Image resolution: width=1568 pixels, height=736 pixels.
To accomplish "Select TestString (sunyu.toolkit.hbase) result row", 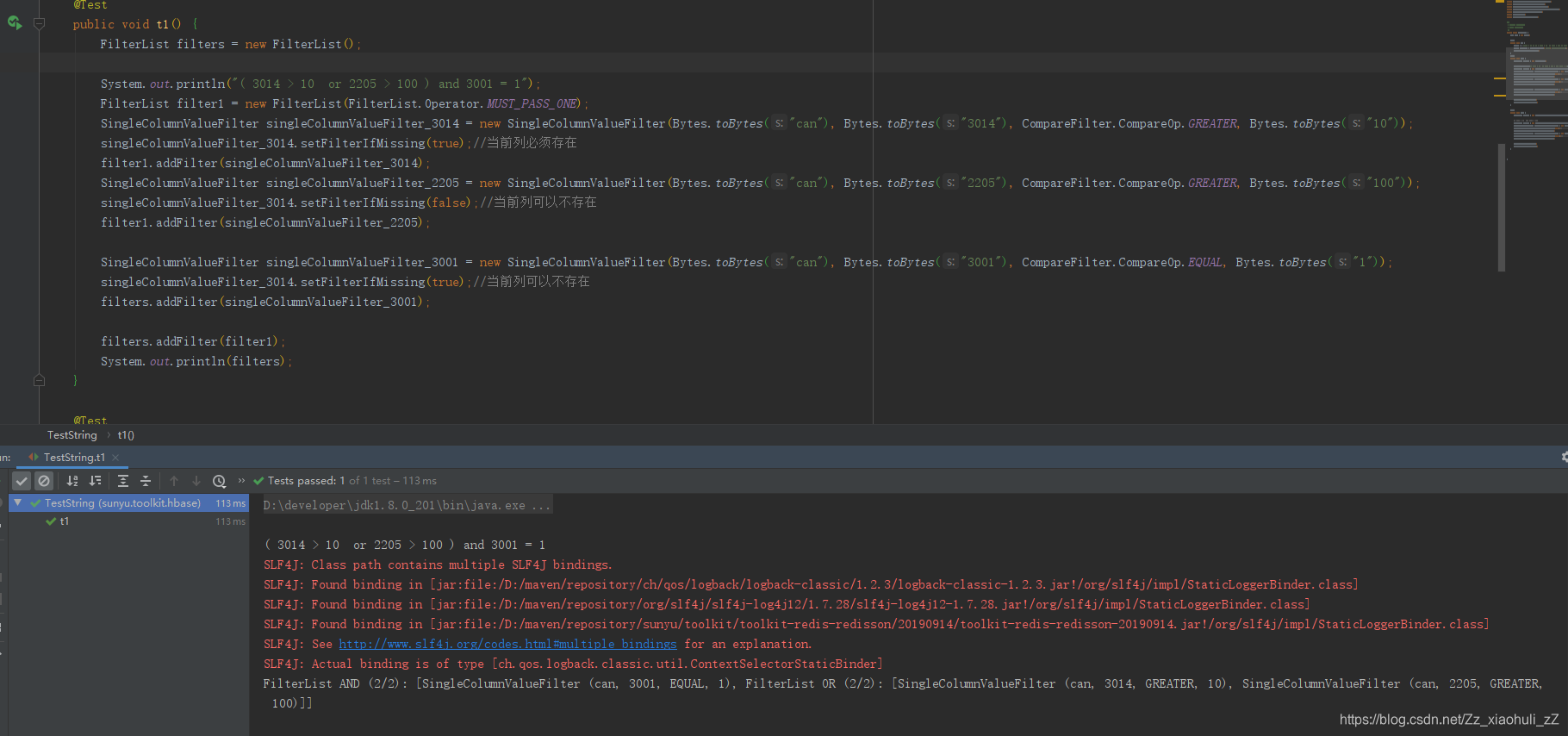I will click(x=129, y=503).
